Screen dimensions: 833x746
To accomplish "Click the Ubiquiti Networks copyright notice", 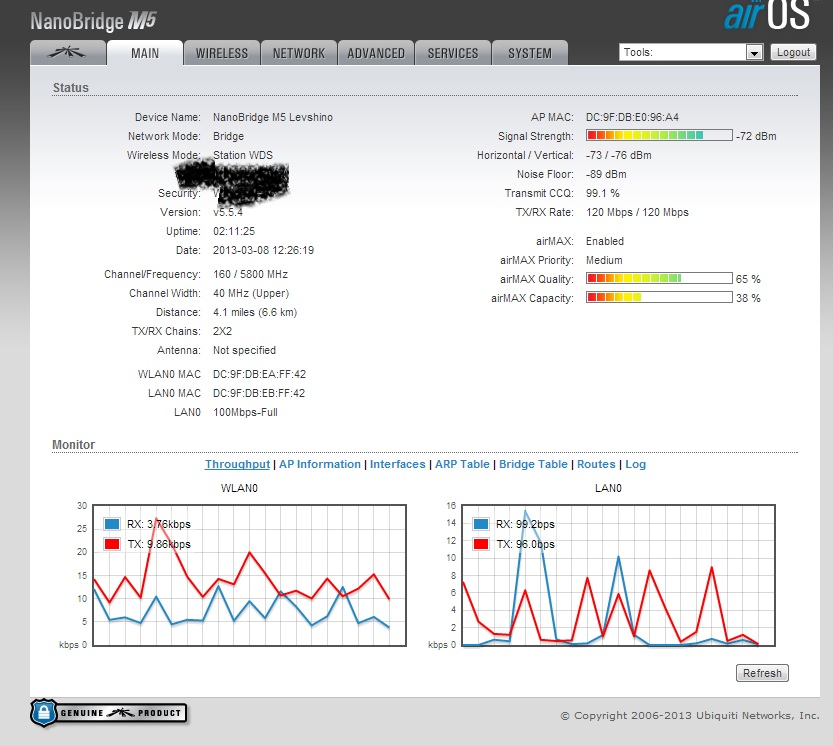I will coord(690,715).
